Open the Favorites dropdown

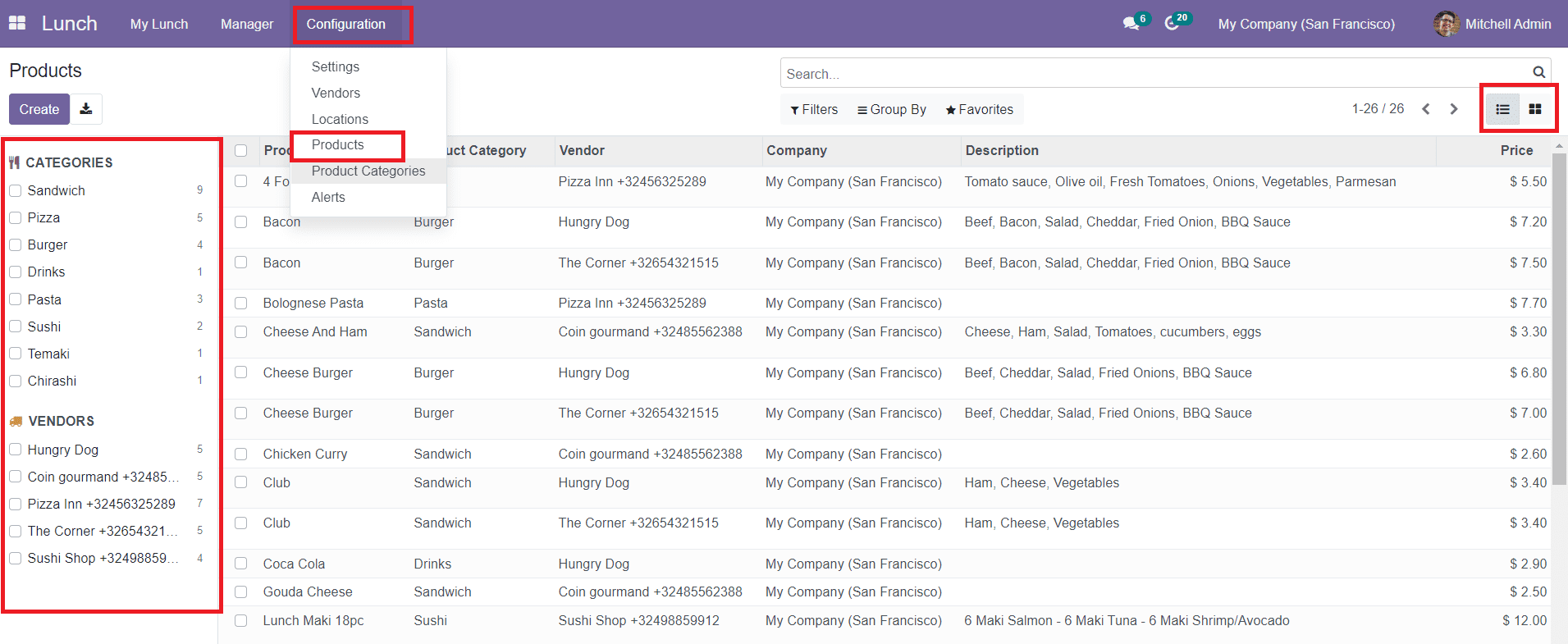tap(979, 110)
